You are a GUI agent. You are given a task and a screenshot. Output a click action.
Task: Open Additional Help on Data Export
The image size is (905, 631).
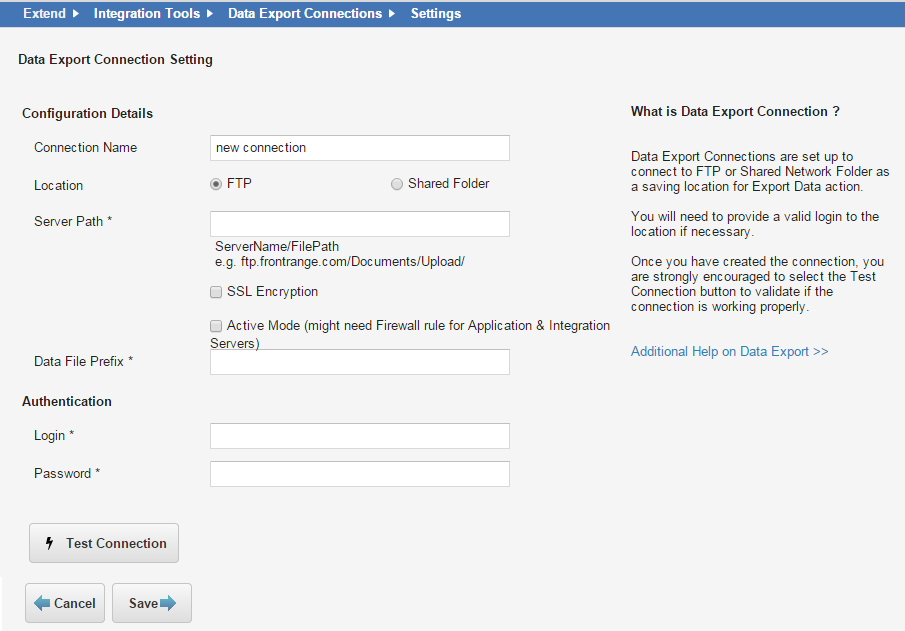(x=729, y=351)
